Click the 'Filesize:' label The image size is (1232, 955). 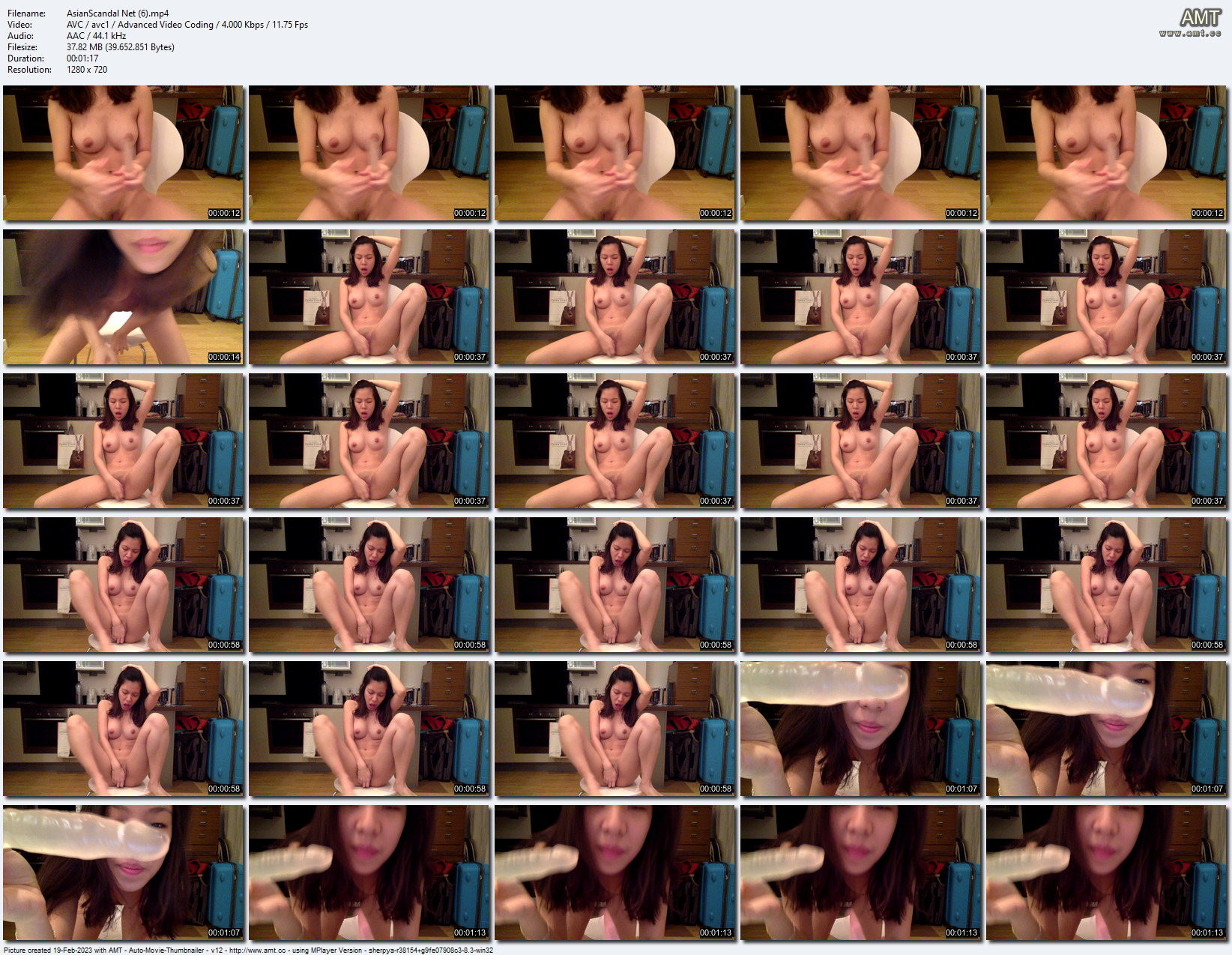(25, 47)
